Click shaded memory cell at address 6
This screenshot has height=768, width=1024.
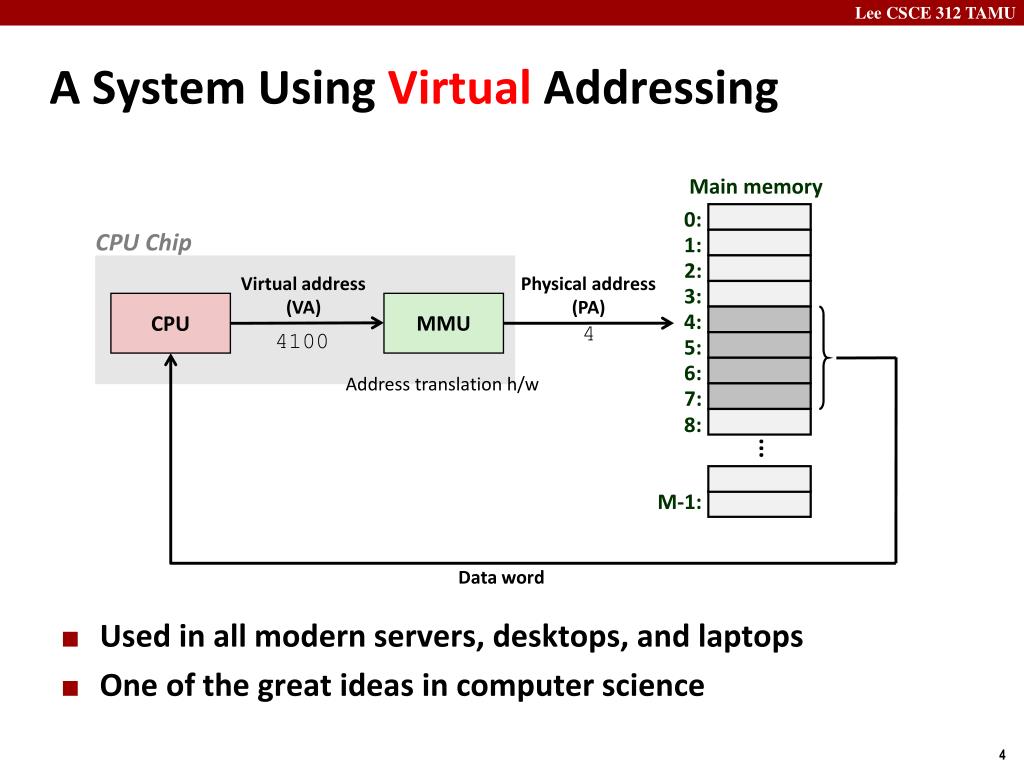click(760, 370)
